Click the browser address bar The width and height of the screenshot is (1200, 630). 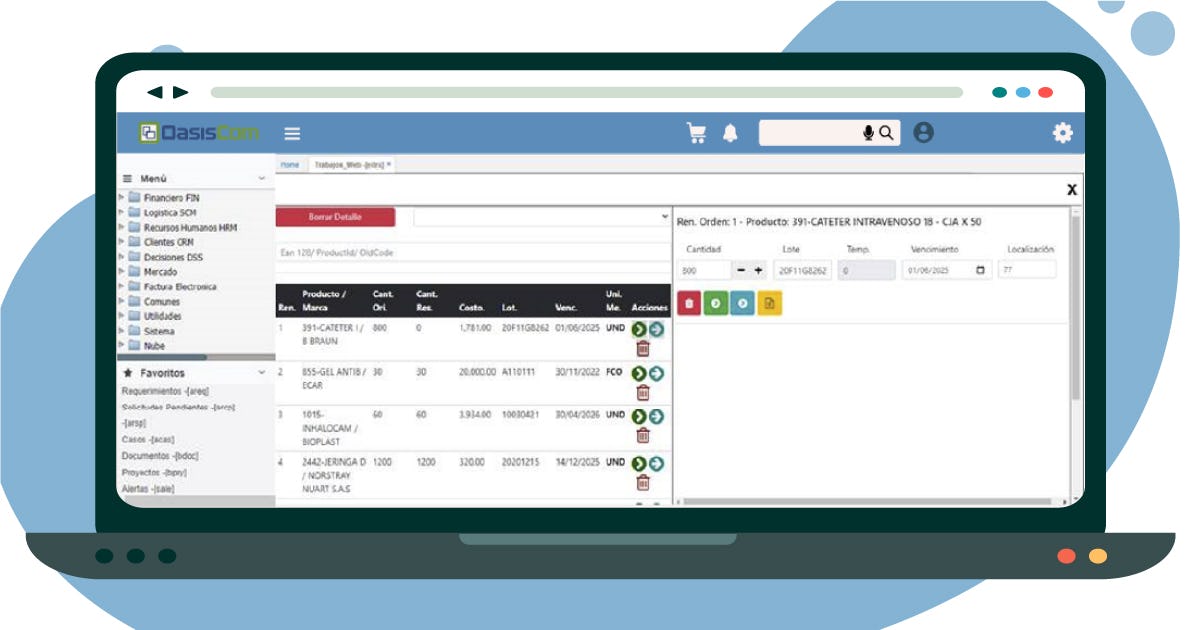[x=586, y=92]
